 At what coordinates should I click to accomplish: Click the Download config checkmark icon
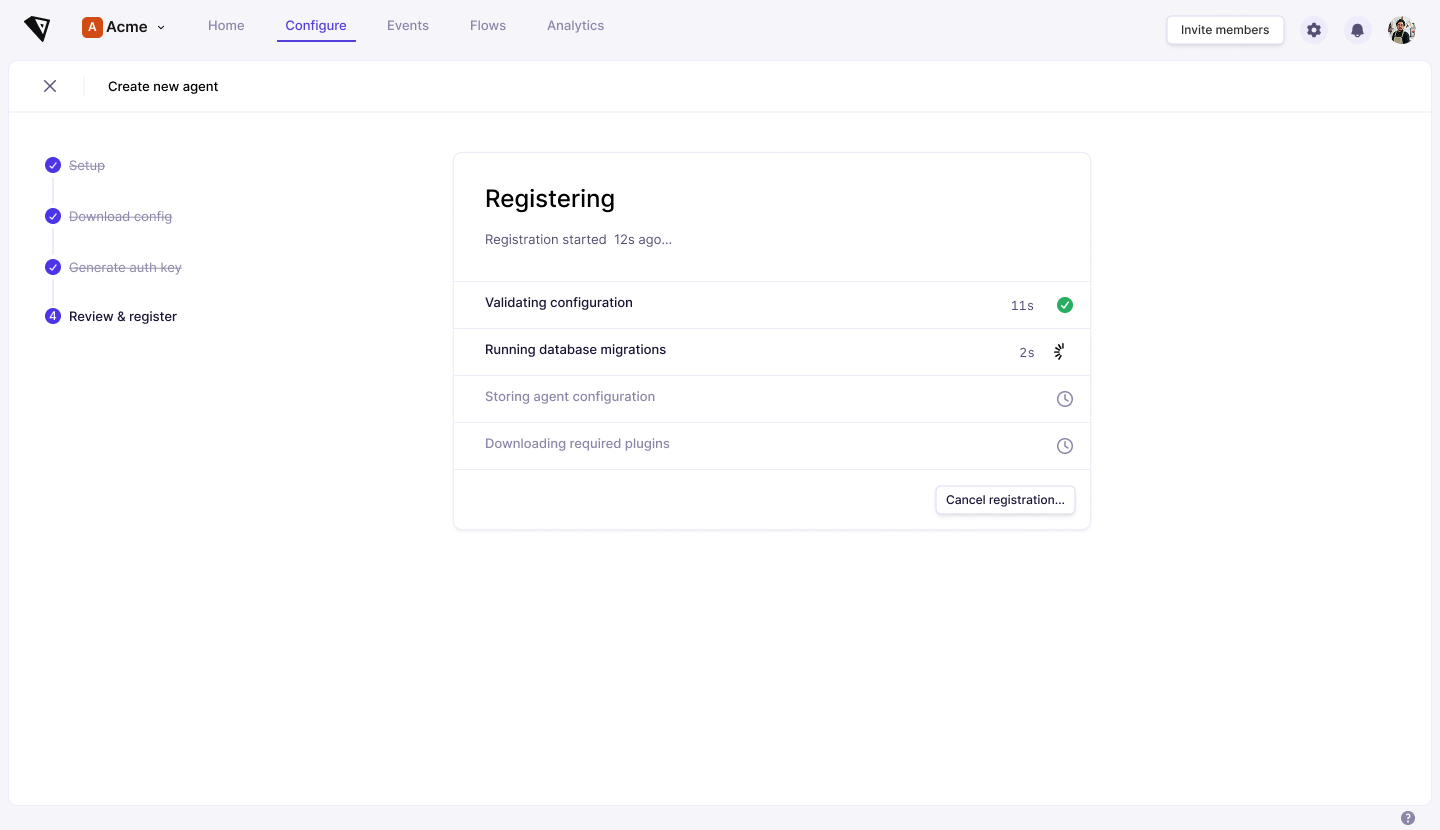[53, 216]
